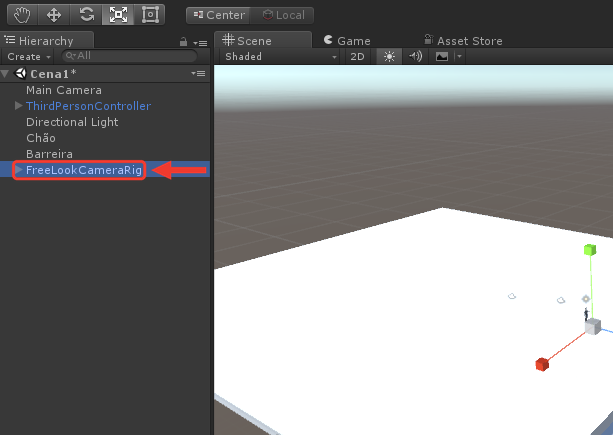Open scene effects dropdown arrow
Screen dimensions: 613x435
(x=459, y=57)
